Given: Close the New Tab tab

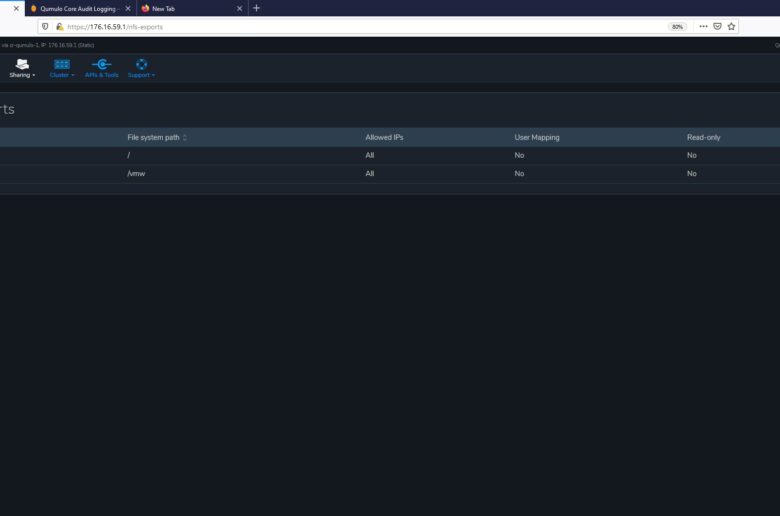Looking at the screenshot, I should (x=239, y=8).
